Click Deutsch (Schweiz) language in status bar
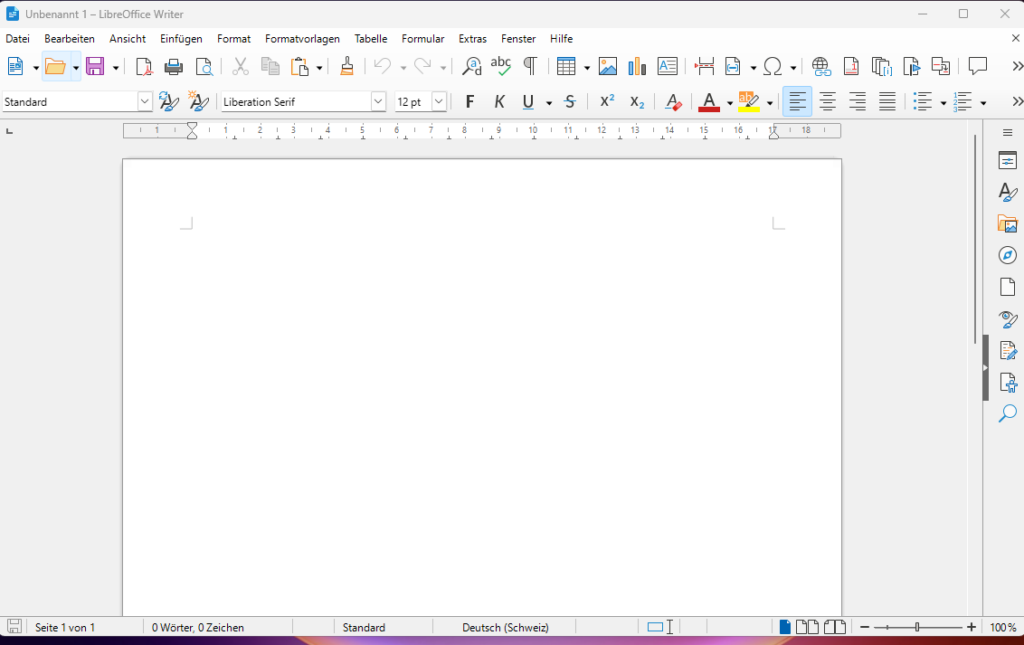Viewport: 1024px width, 645px height. 505,627
